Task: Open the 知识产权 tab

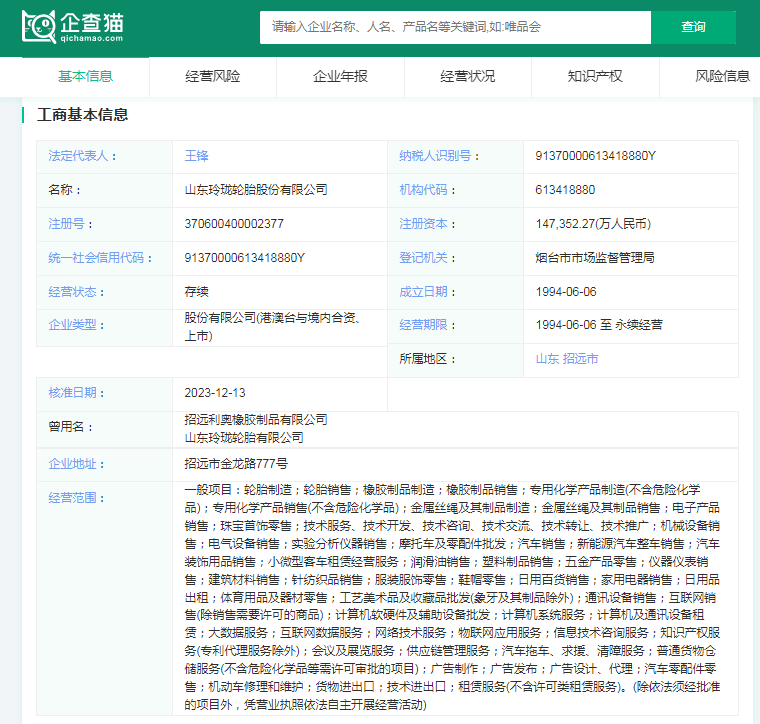Action: [x=595, y=76]
